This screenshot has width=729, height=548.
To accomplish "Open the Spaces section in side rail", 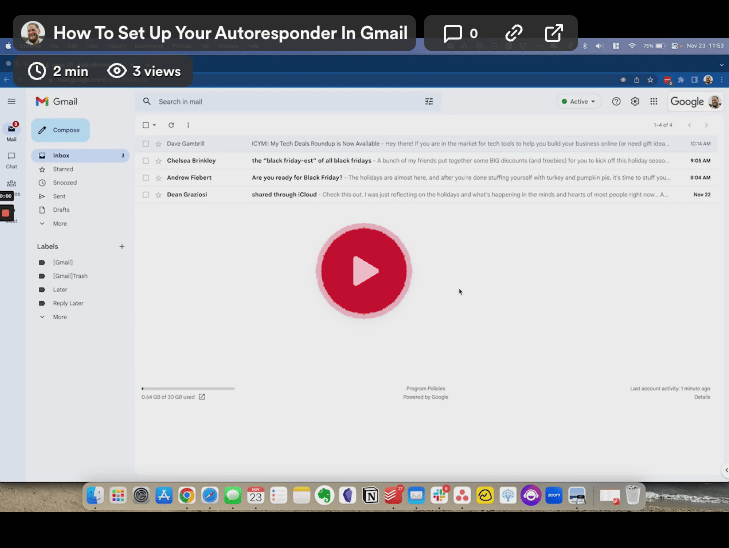I will tap(12, 184).
